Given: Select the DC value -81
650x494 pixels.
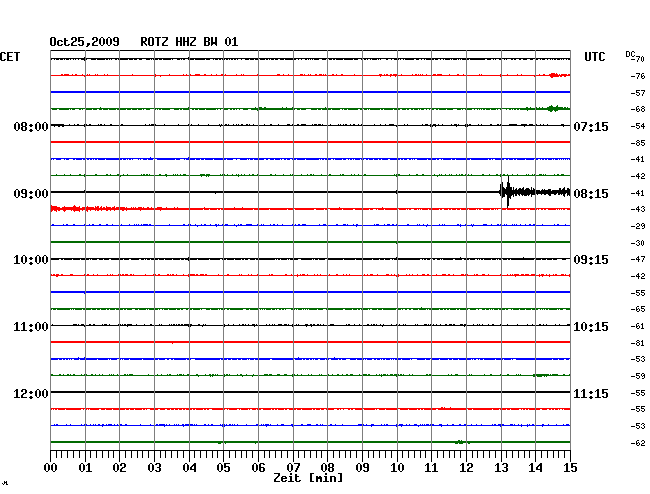Looking at the screenshot, I should pyautogui.click(x=638, y=343).
